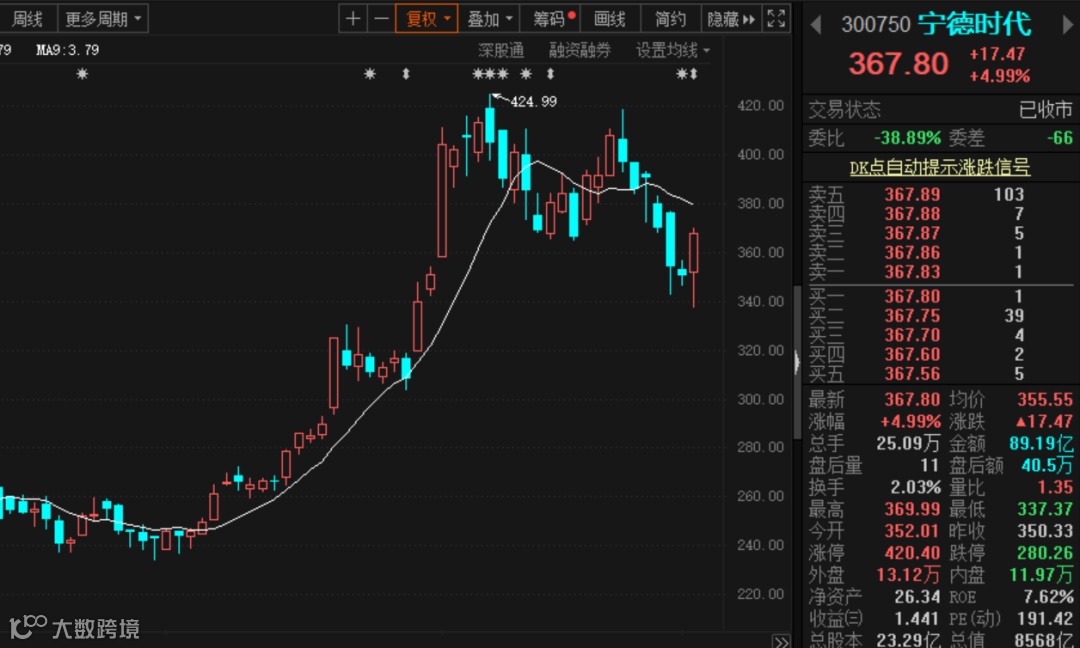This screenshot has height=648, width=1080.
Task: Click the PE(动) 191.42 value
Action: point(1045,619)
